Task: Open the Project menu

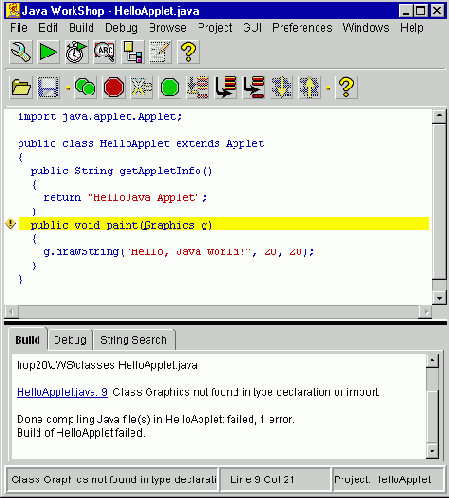Action: point(215,28)
